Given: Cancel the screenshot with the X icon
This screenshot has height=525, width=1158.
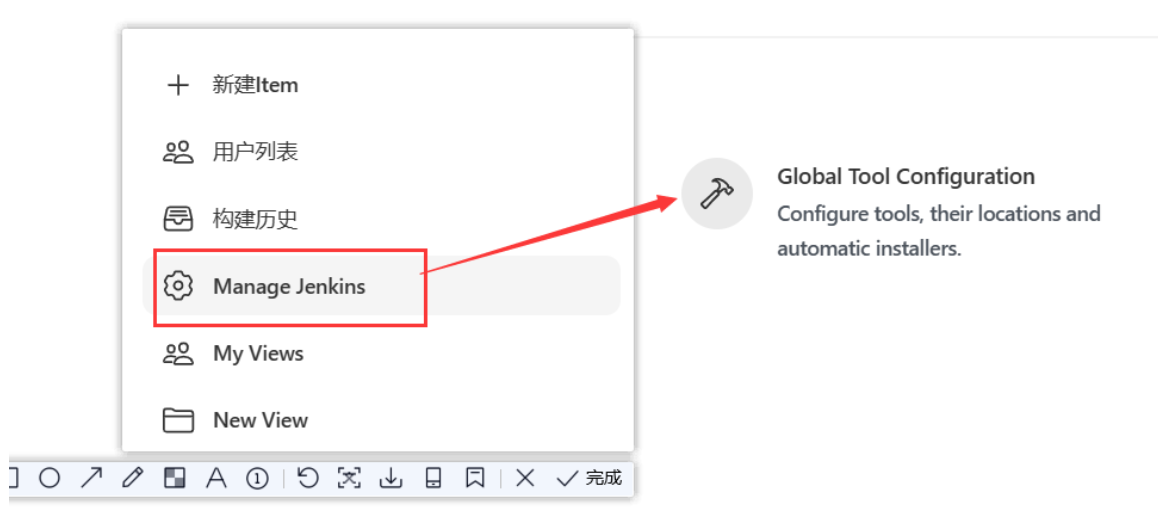Looking at the screenshot, I should pos(525,478).
